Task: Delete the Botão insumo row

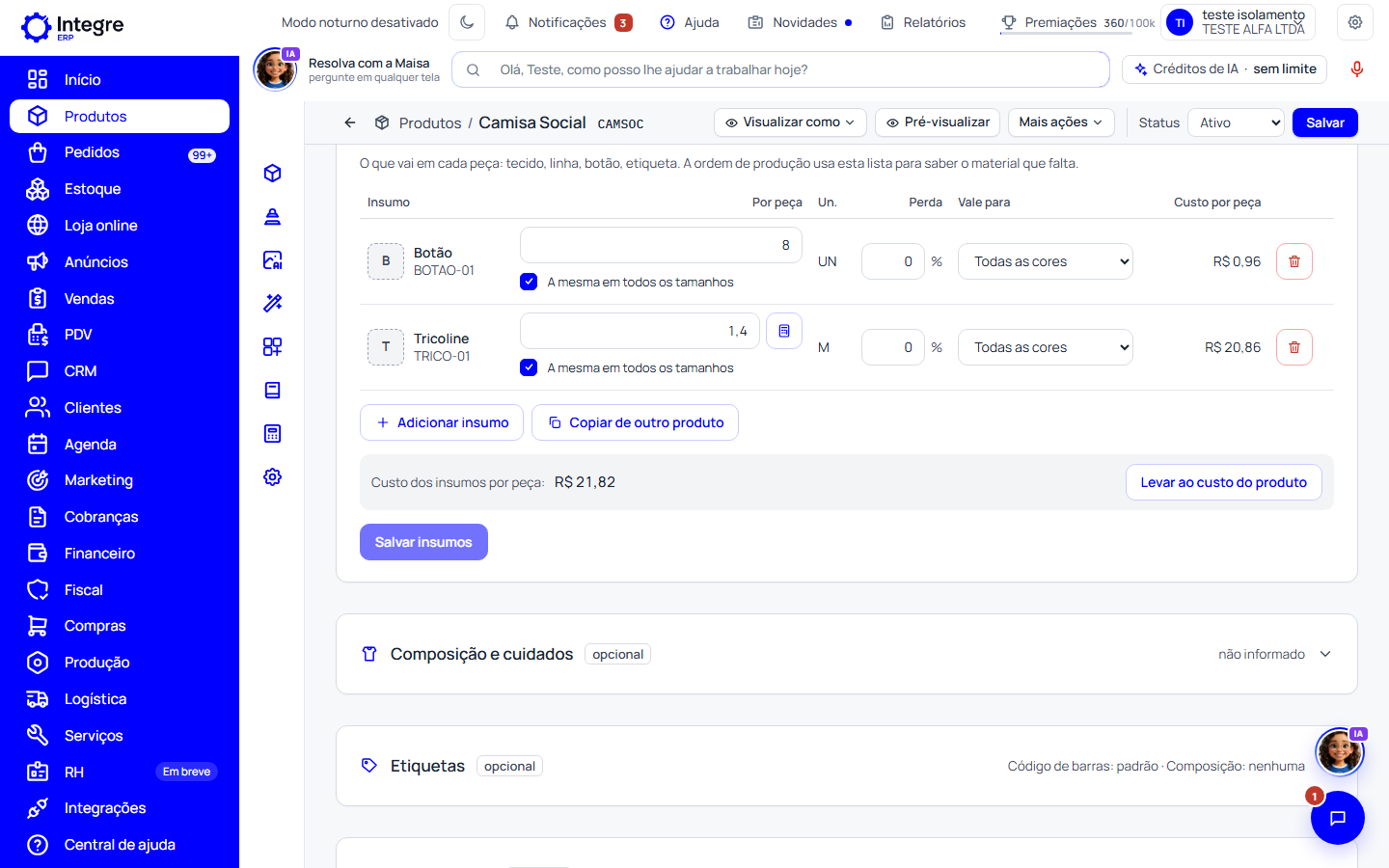Action: pos(1294,261)
